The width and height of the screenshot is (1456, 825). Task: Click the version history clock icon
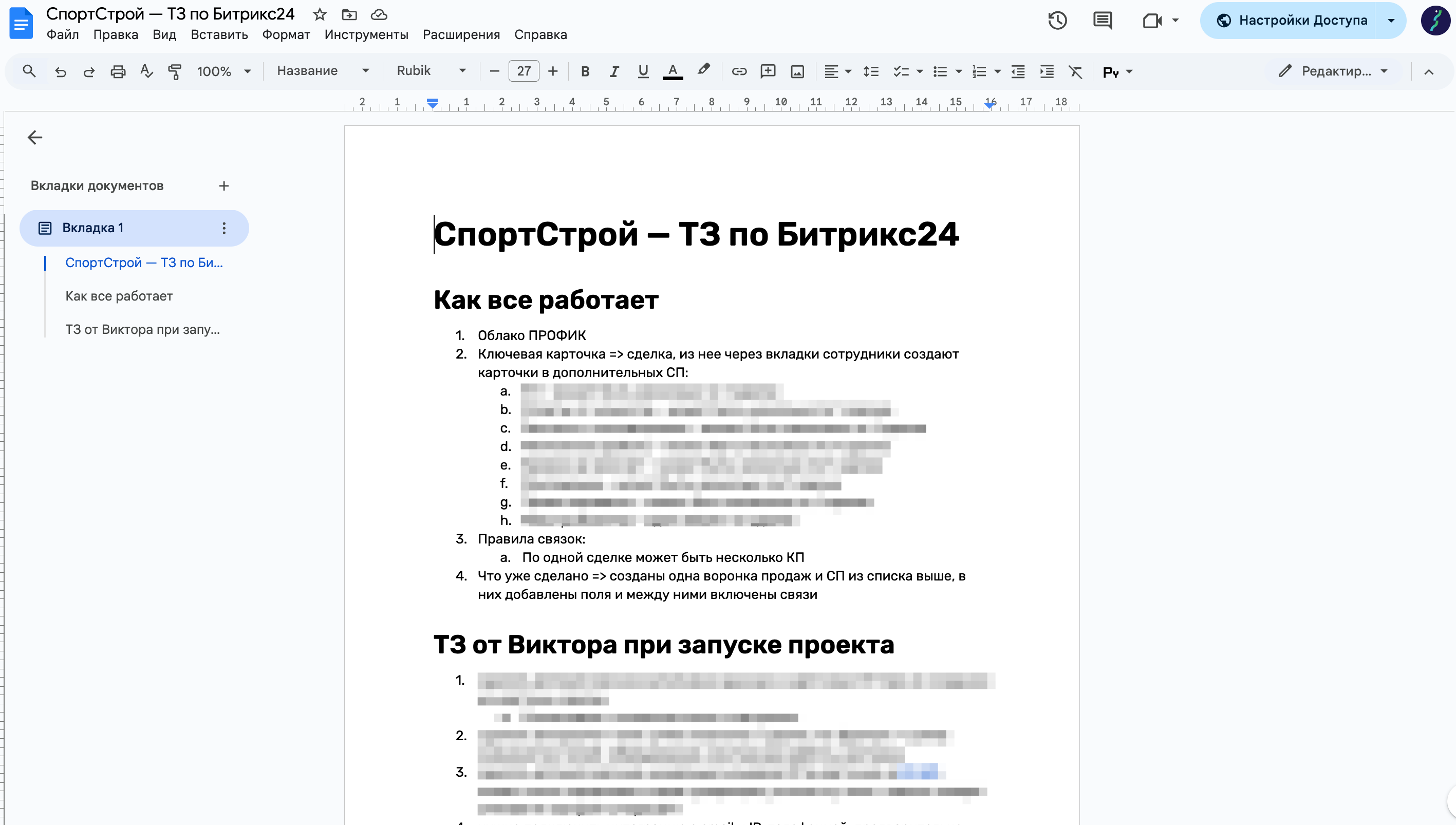(x=1057, y=21)
